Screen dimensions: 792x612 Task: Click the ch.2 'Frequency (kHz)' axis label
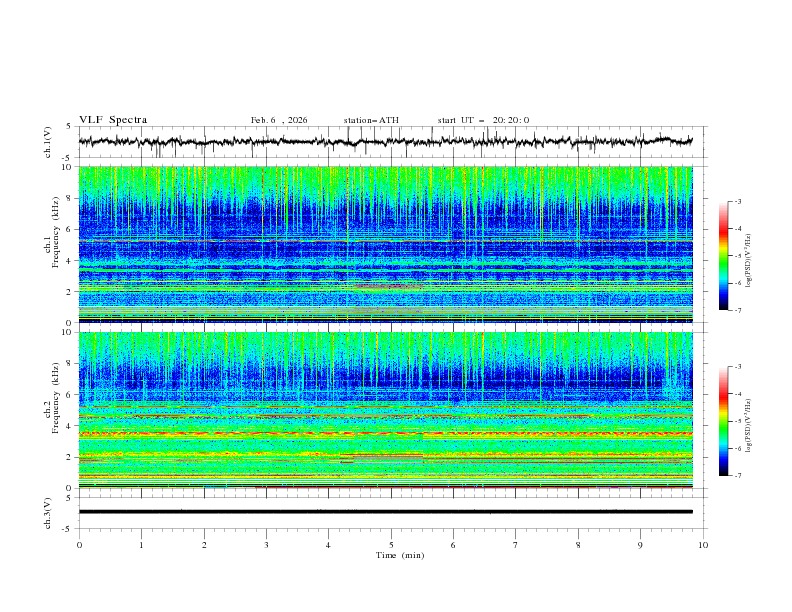pyautogui.click(x=56, y=397)
